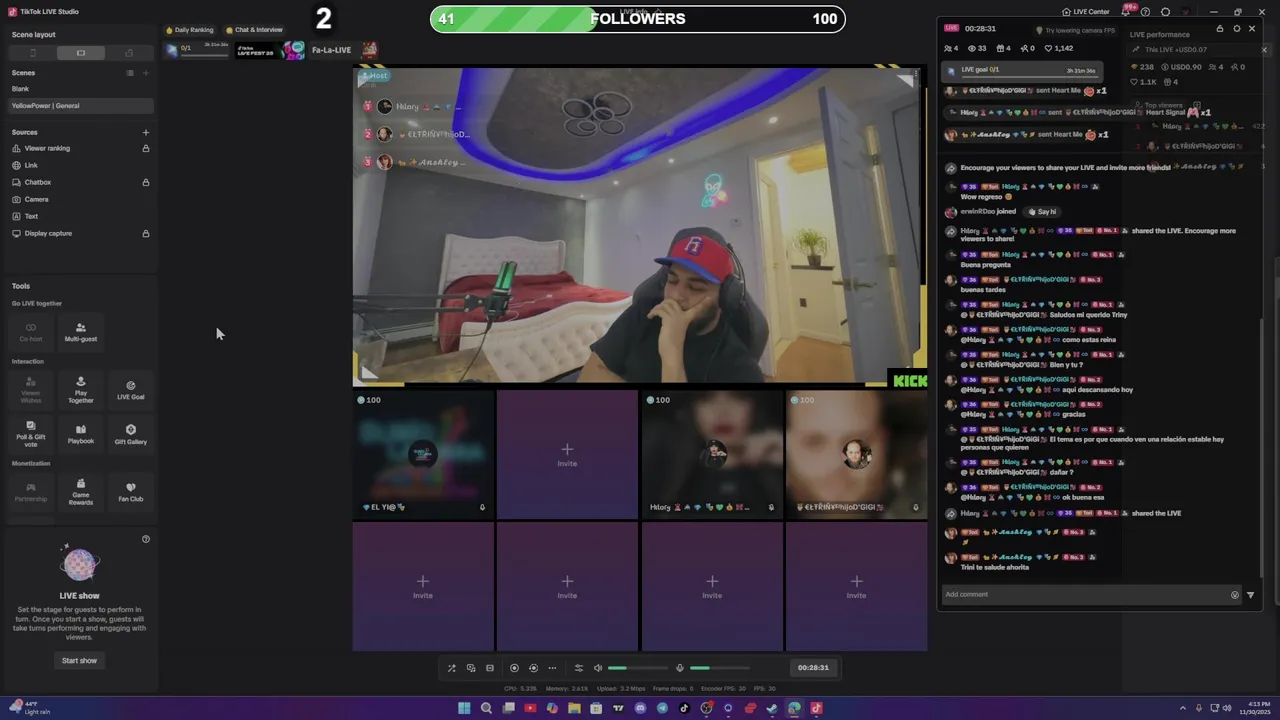This screenshot has height=720, width=1280.
Task: Open the emoji picker in comment box
Action: (1235, 595)
